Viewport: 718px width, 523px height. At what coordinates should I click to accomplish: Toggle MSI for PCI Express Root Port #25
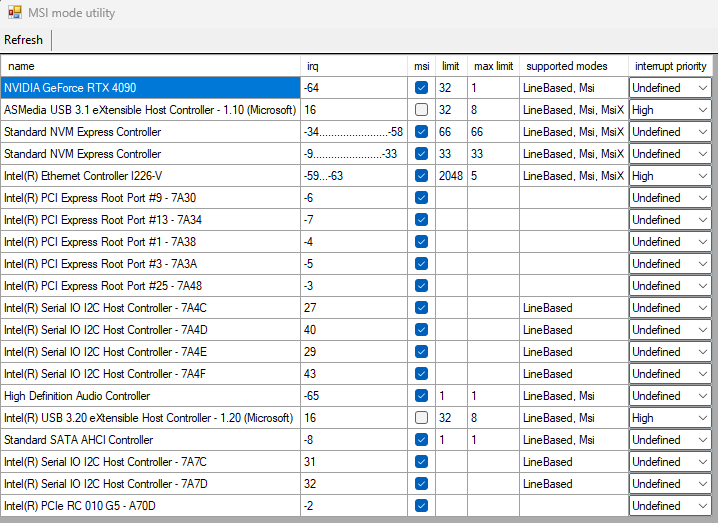pyautogui.click(x=421, y=285)
